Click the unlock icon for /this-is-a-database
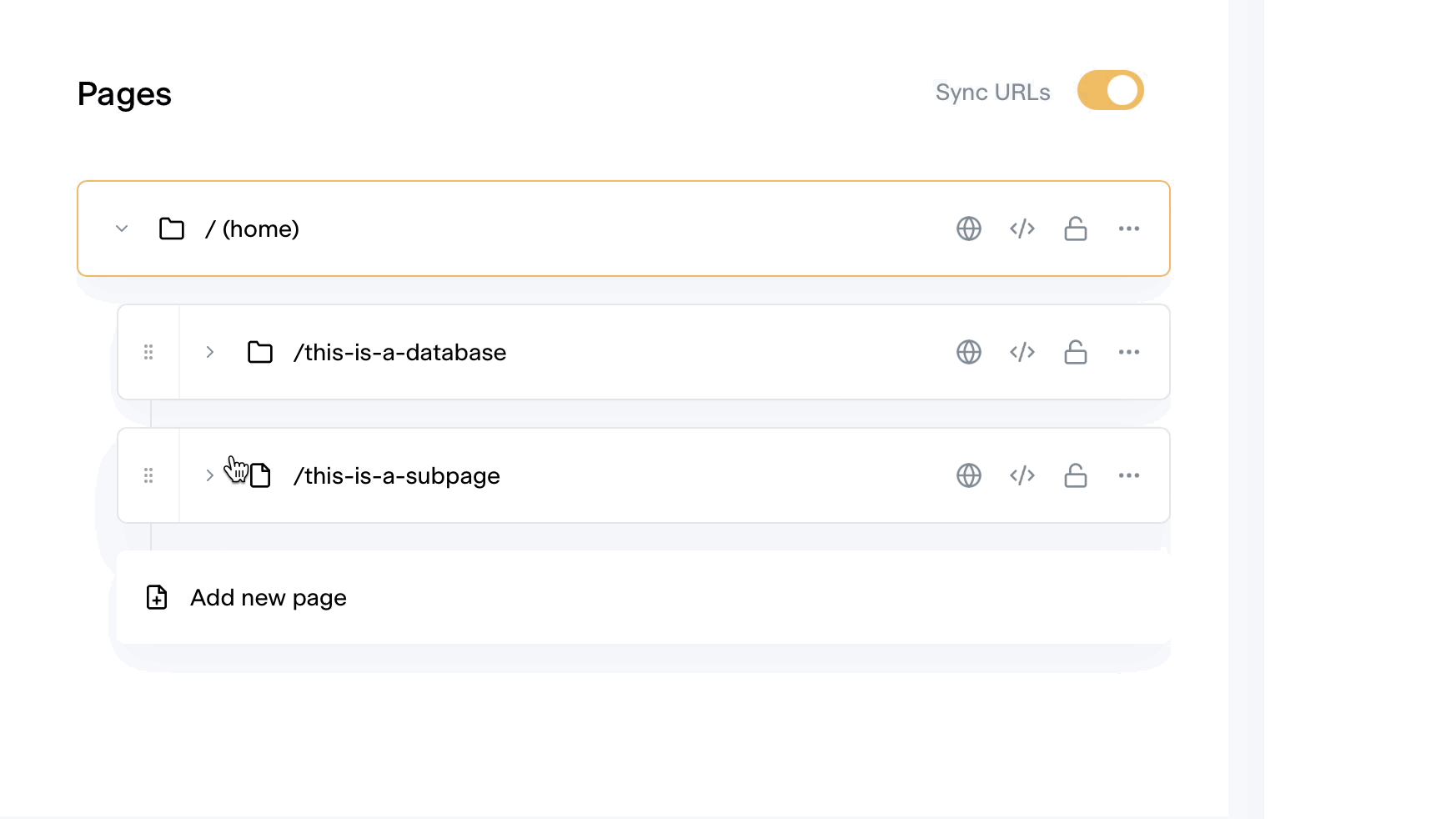Viewport: 1456px width, 819px height. click(1076, 352)
